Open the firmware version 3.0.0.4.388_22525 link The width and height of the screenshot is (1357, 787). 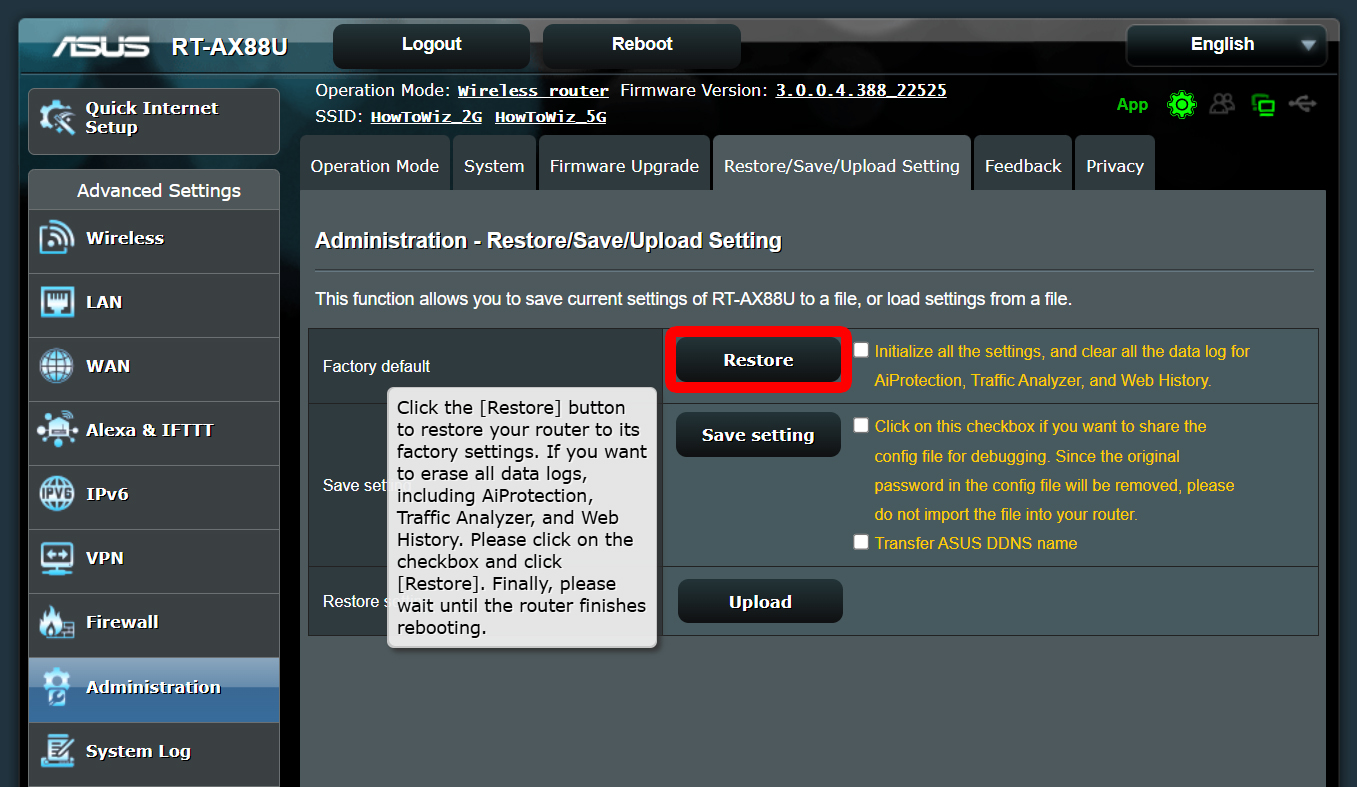(860, 89)
